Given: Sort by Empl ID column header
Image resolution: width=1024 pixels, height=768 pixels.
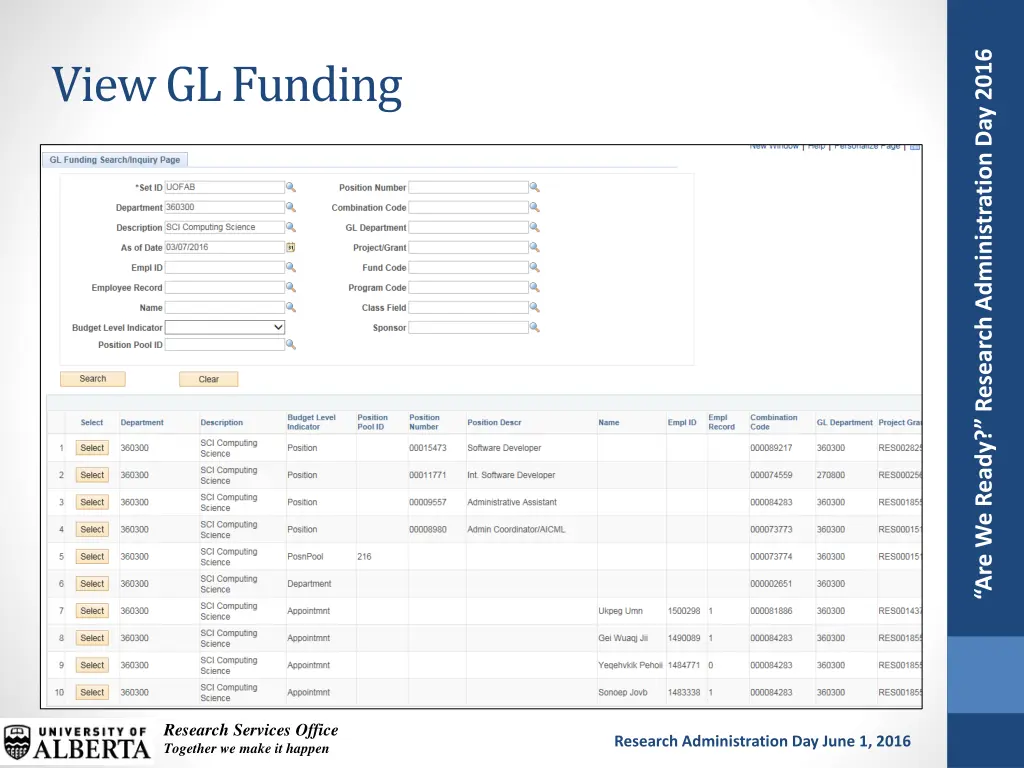Looking at the screenshot, I should point(682,423).
